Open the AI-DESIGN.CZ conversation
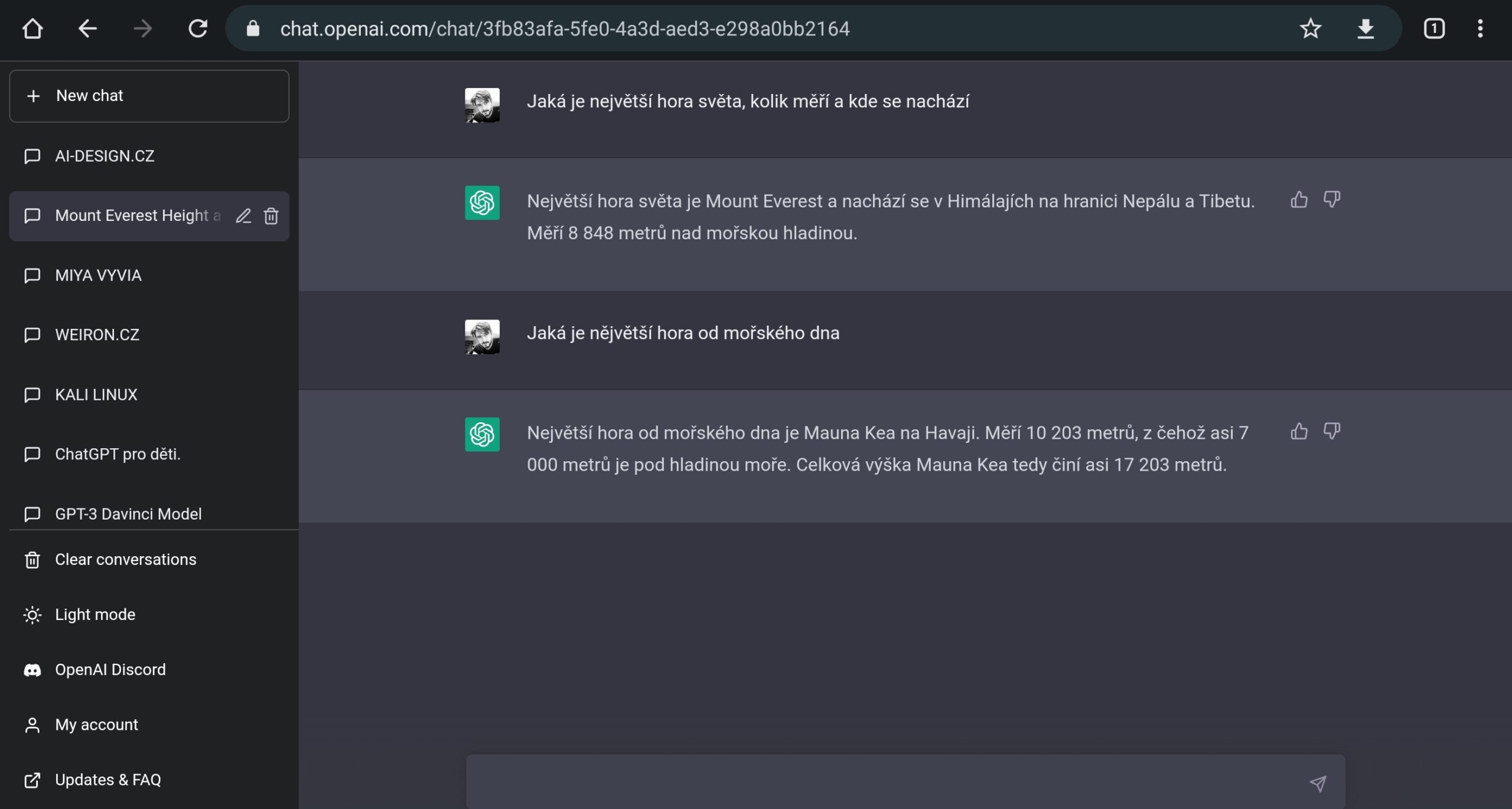Screen dimensions: 1512x809 coord(149,156)
